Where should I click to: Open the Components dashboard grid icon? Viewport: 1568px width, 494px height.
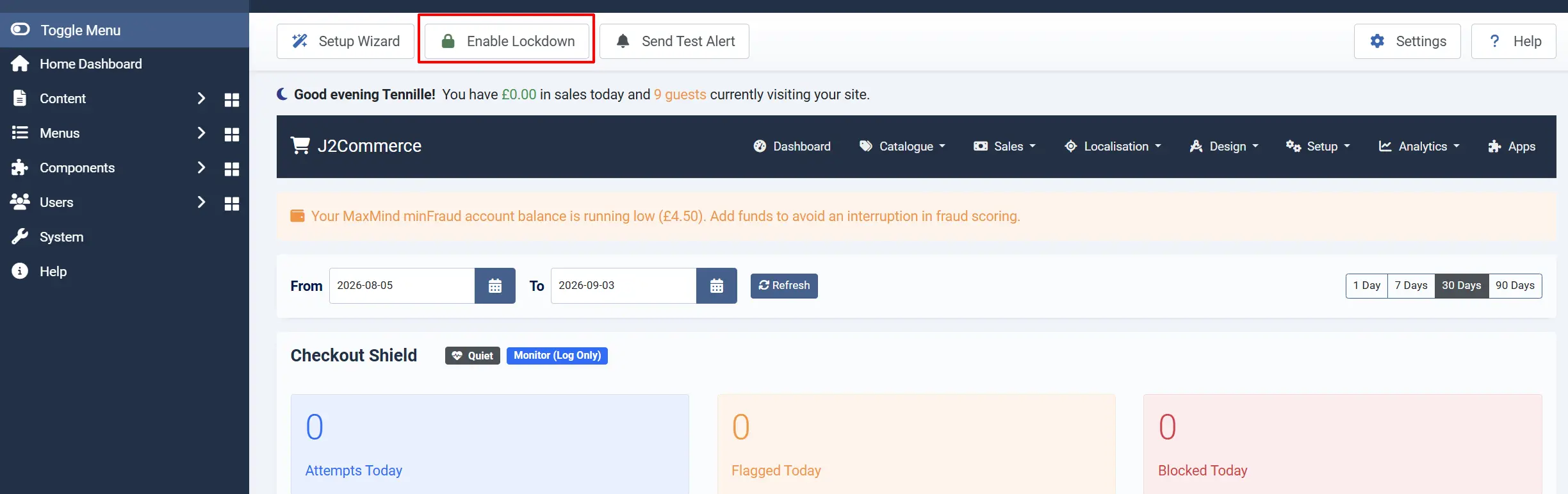[232, 169]
